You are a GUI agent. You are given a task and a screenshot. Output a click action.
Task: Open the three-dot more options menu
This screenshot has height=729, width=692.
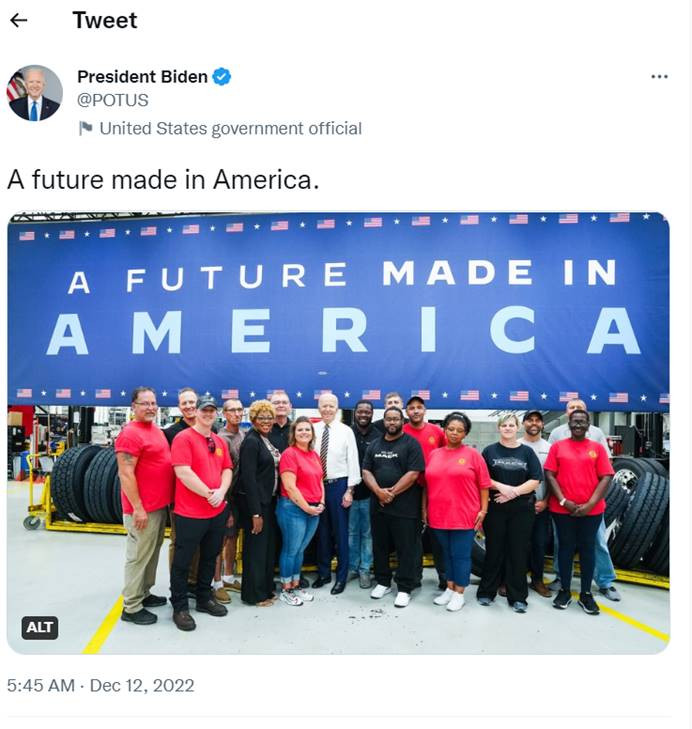[x=659, y=77]
